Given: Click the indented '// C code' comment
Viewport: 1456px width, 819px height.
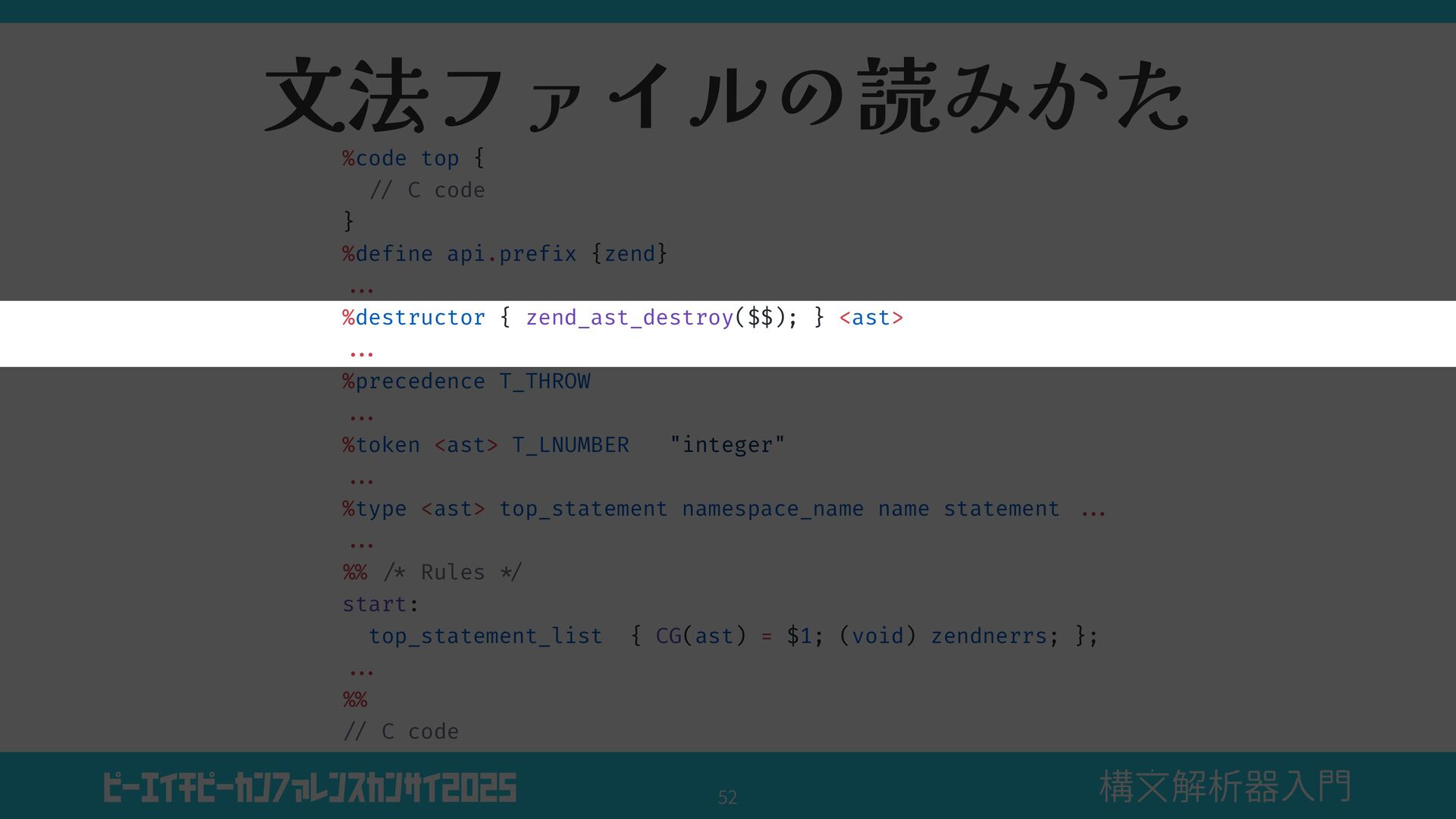Looking at the screenshot, I should [x=427, y=190].
